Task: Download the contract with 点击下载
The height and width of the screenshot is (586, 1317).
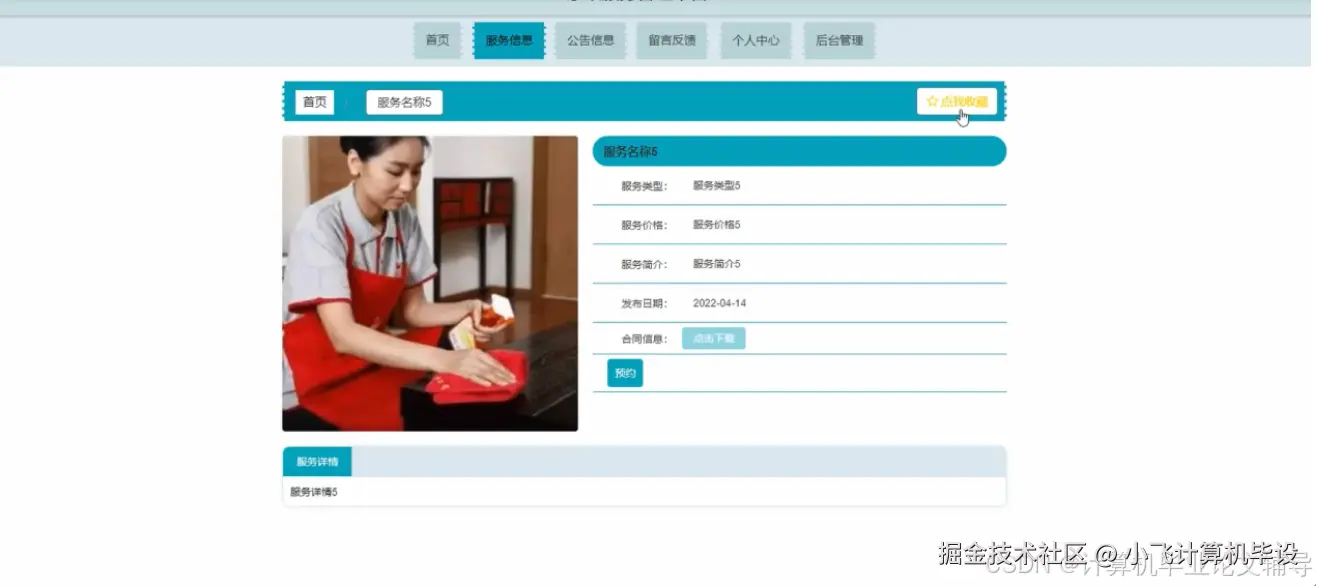Action: 714,339
